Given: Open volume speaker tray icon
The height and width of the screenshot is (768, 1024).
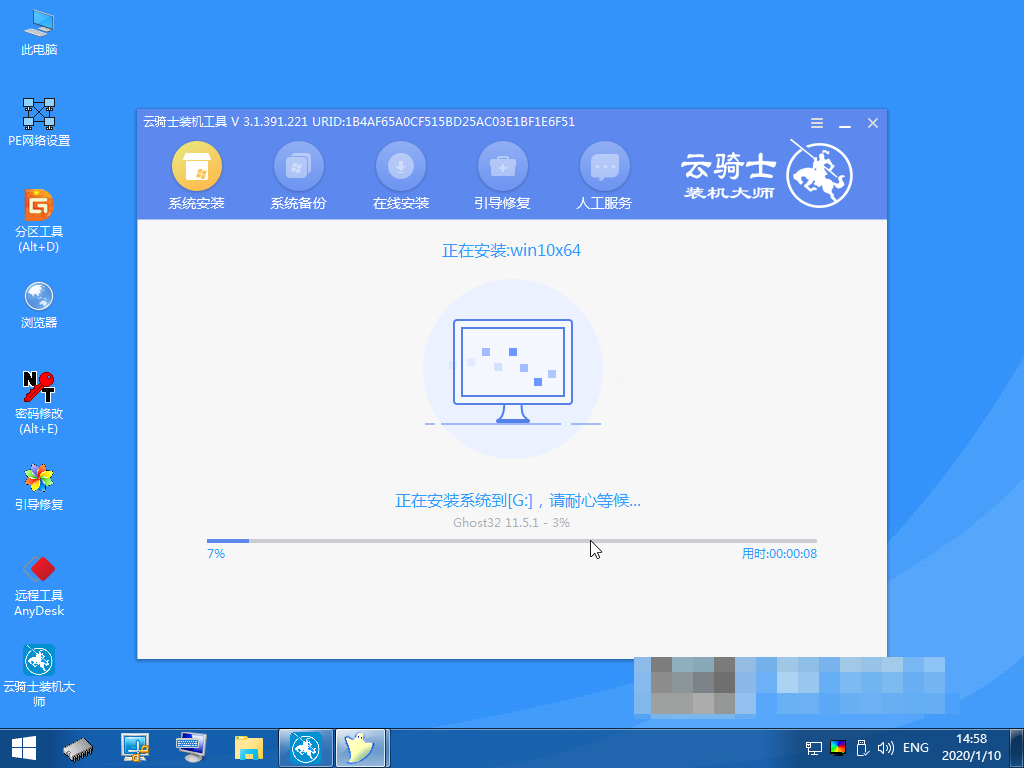Looking at the screenshot, I should [886, 748].
